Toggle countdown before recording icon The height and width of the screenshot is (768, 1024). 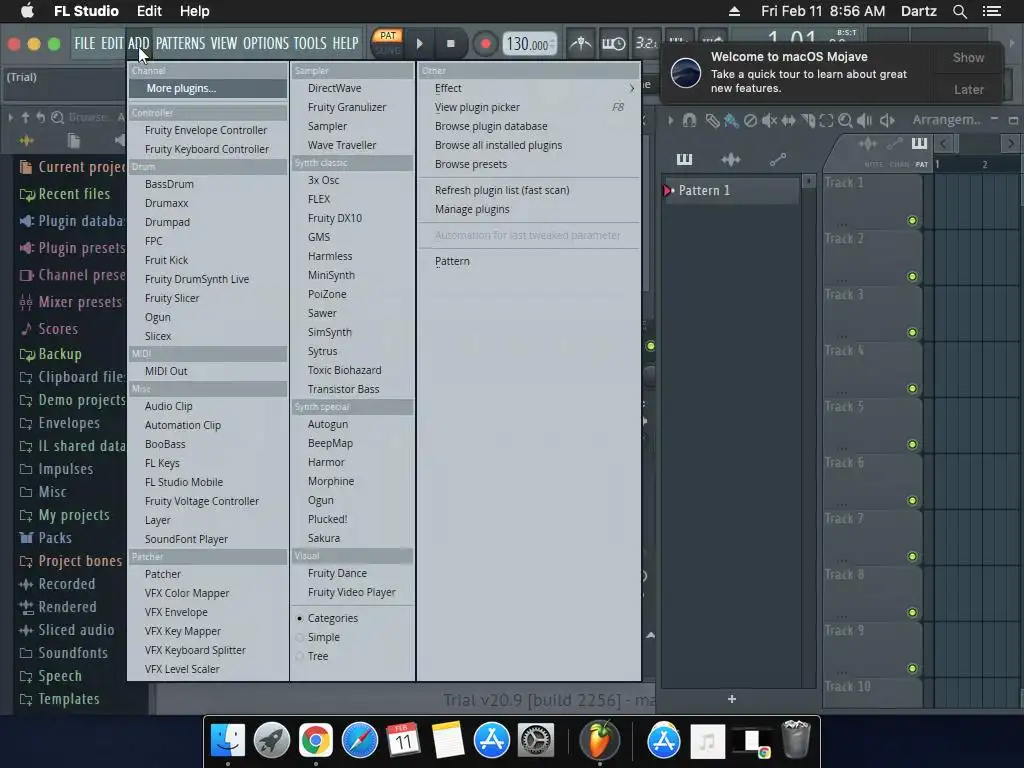click(x=646, y=44)
